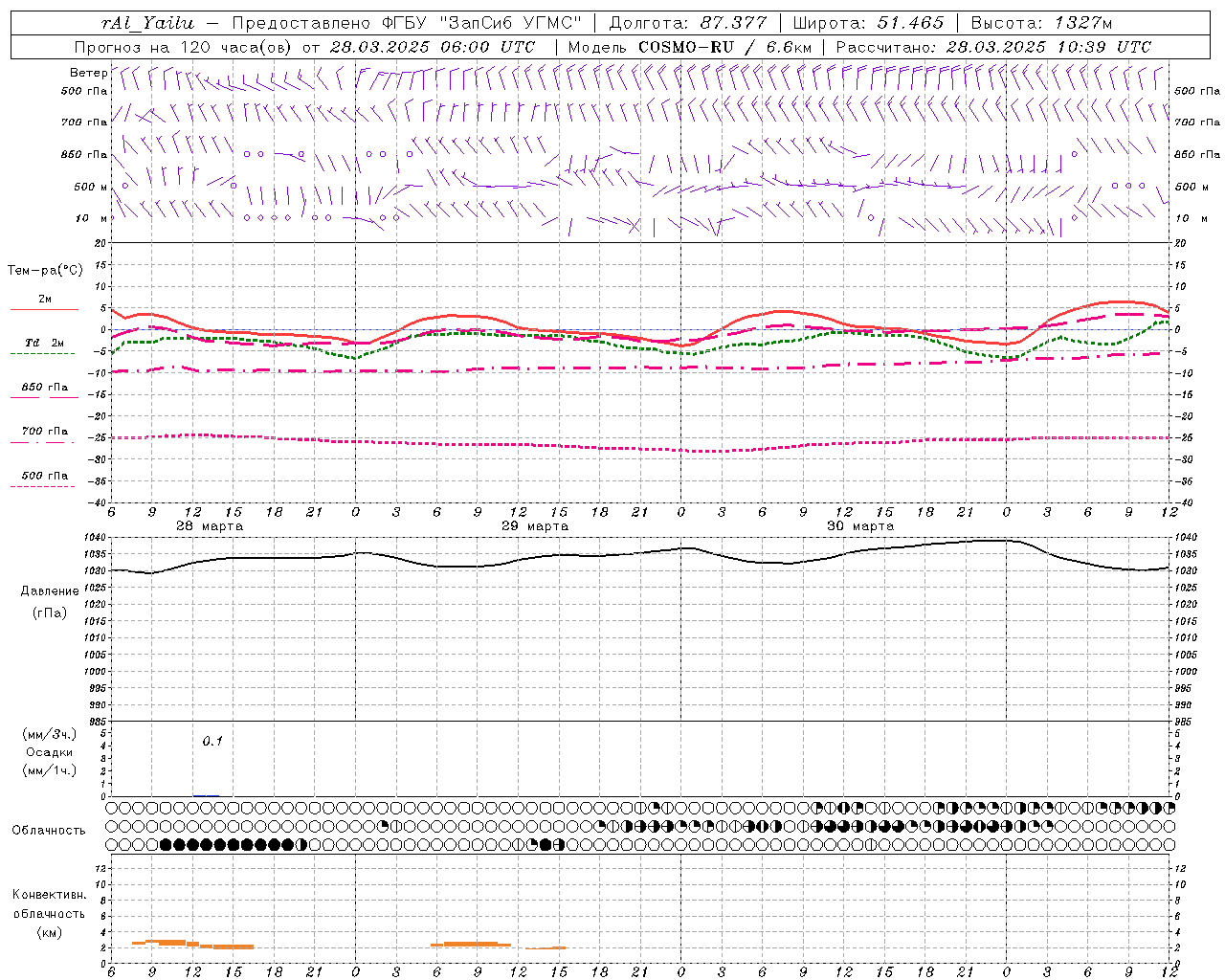Click the Тем-ра(°C) axis title

pos(45,271)
